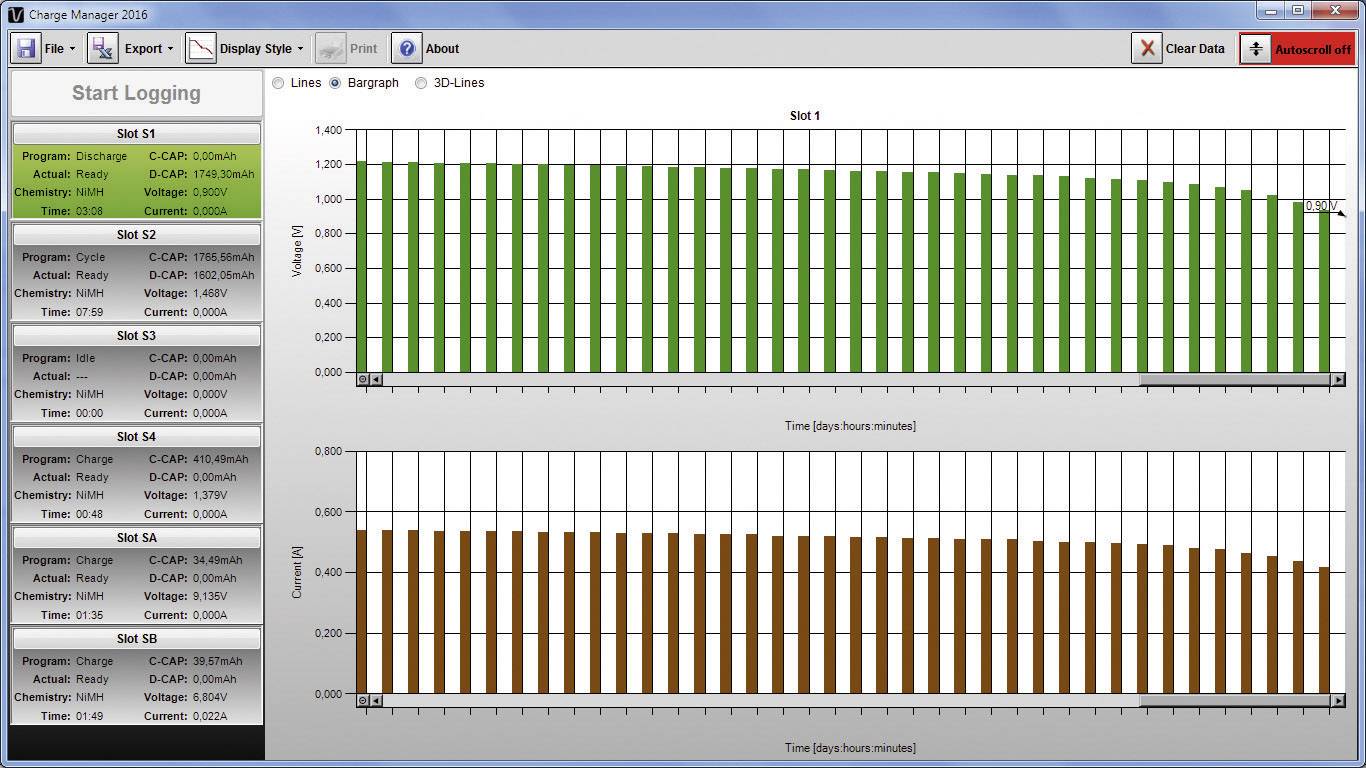The height and width of the screenshot is (768, 1366).
Task: Click the About question mark icon
Action: [x=406, y=48]
